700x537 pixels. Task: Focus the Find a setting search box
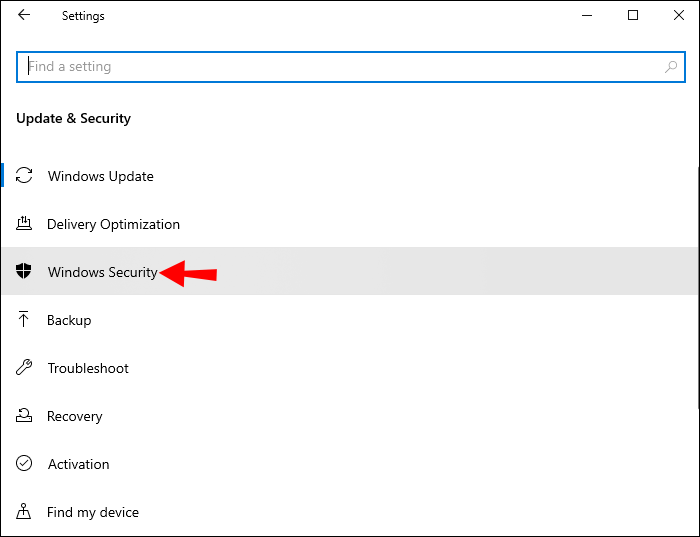[x=340, y=67]
